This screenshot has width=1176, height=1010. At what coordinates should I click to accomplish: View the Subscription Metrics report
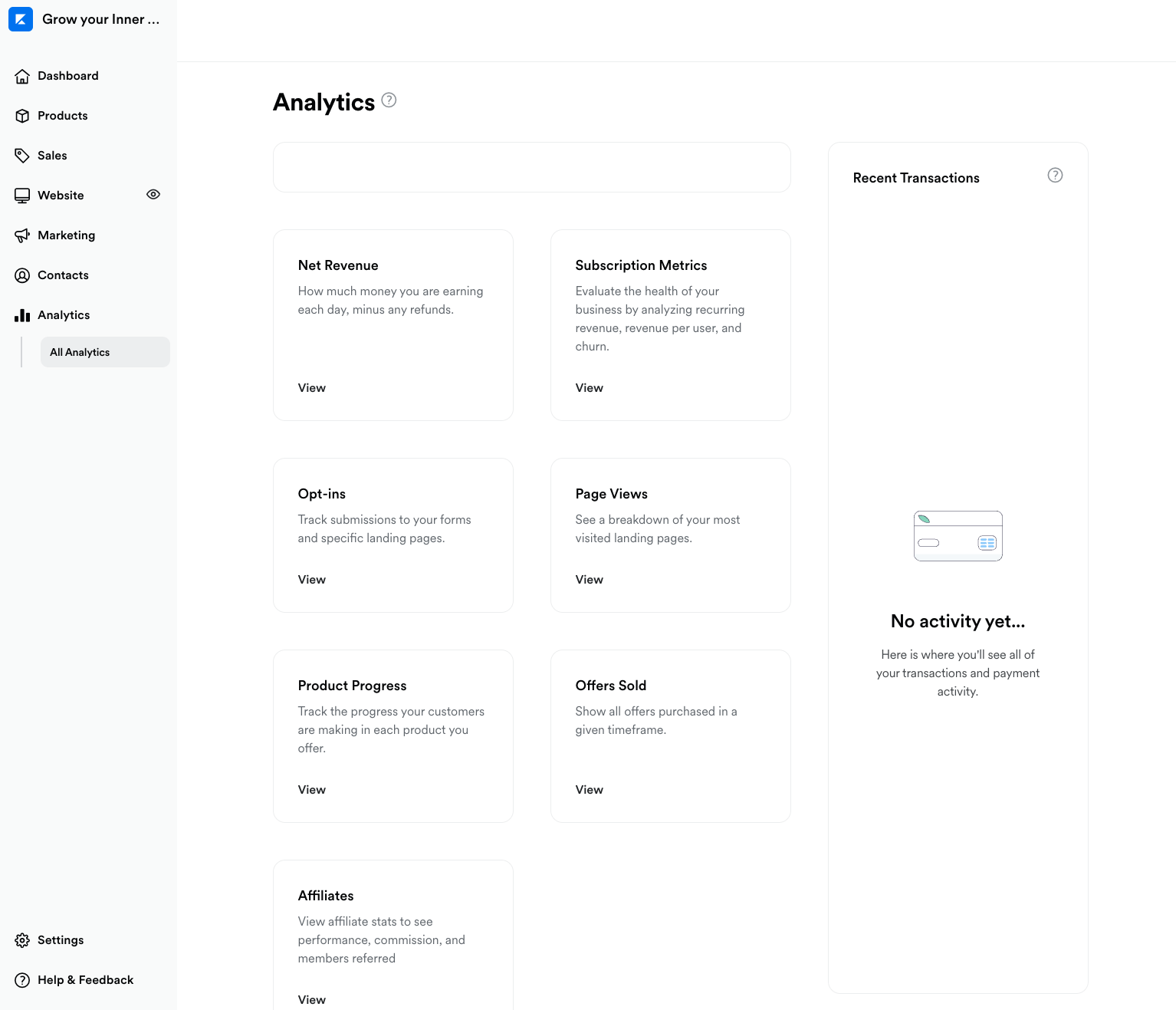(590, 388)
